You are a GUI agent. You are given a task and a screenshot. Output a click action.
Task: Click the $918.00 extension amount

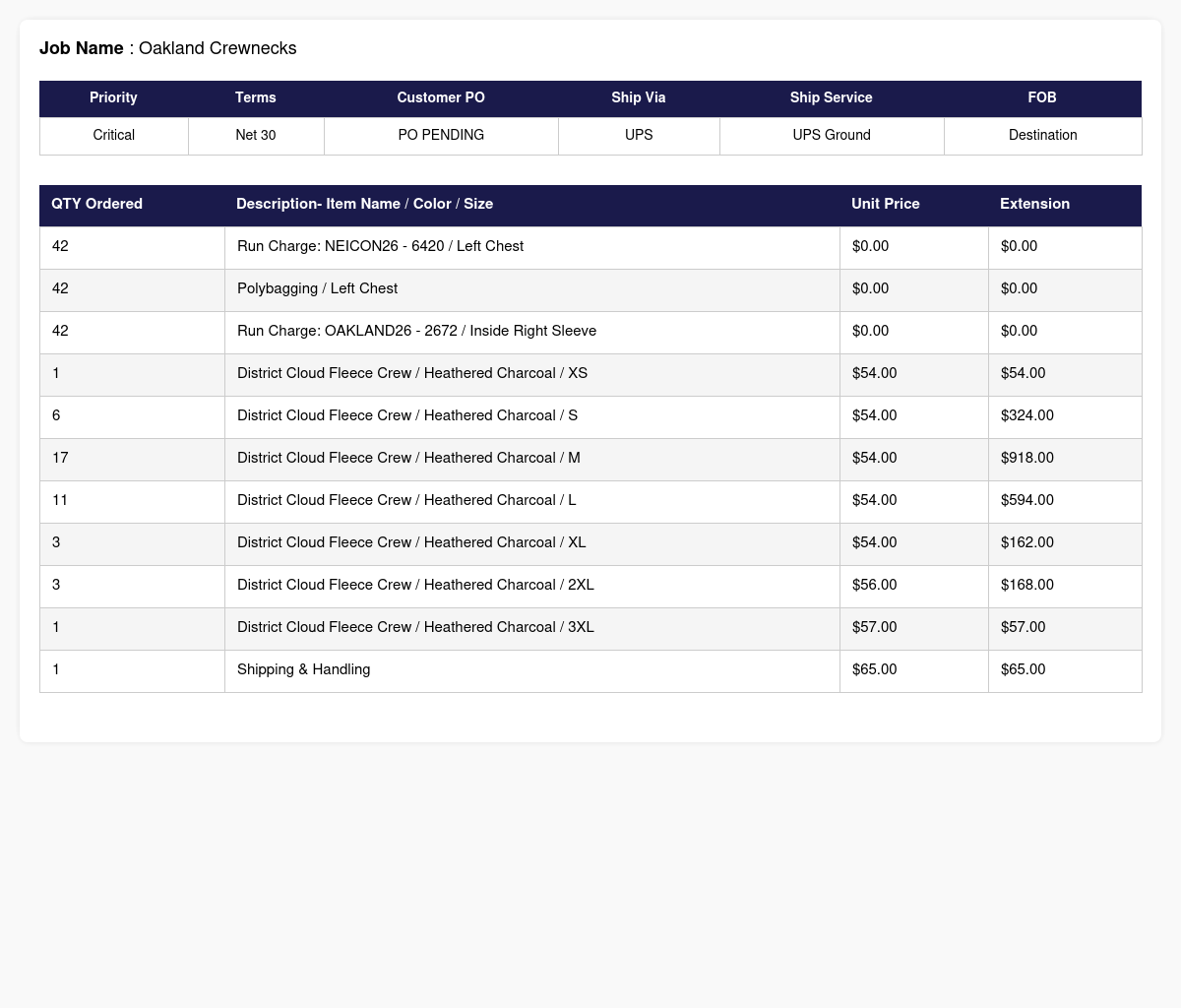(1027, 458)
